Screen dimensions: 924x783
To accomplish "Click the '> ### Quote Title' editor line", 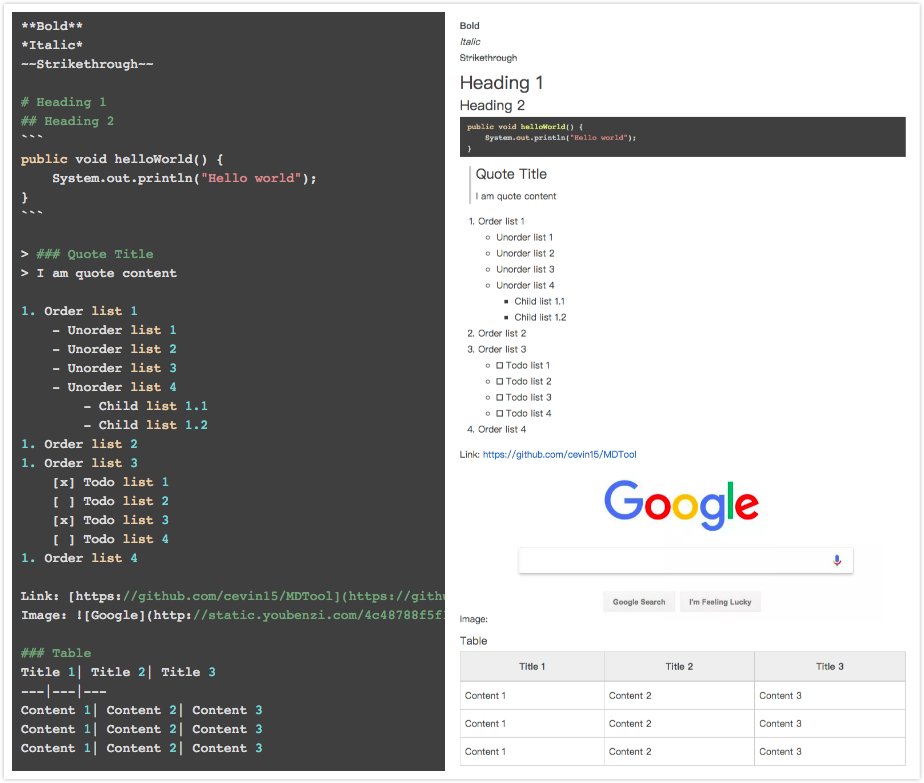I will 87,254.
